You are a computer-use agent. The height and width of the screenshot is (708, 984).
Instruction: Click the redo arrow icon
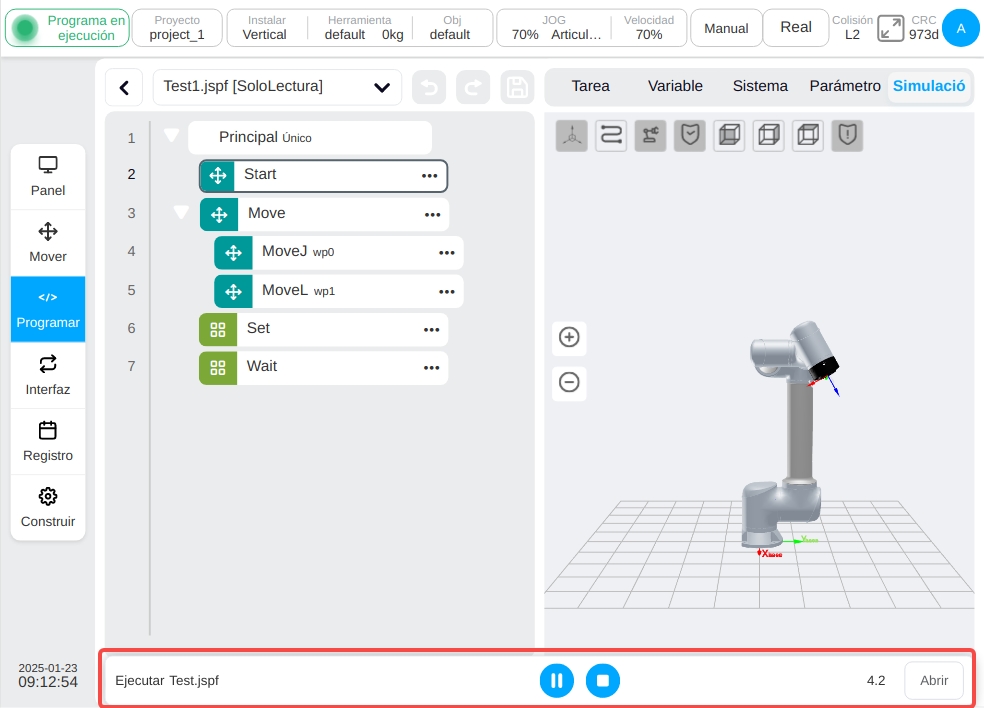(473, 87)
